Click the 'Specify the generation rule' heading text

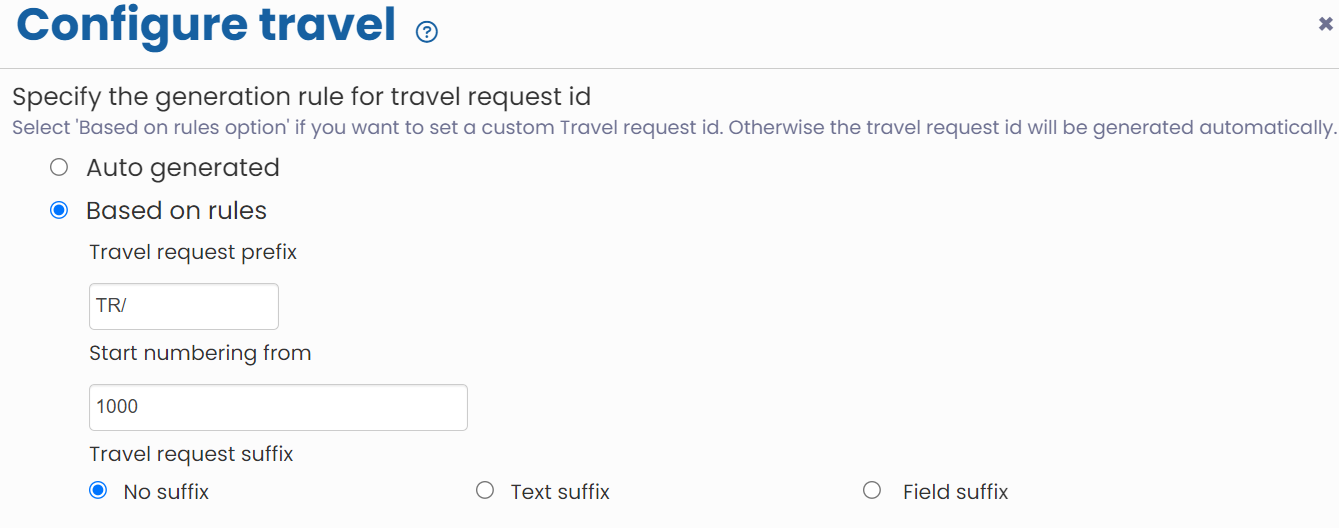tap(301, 97)
